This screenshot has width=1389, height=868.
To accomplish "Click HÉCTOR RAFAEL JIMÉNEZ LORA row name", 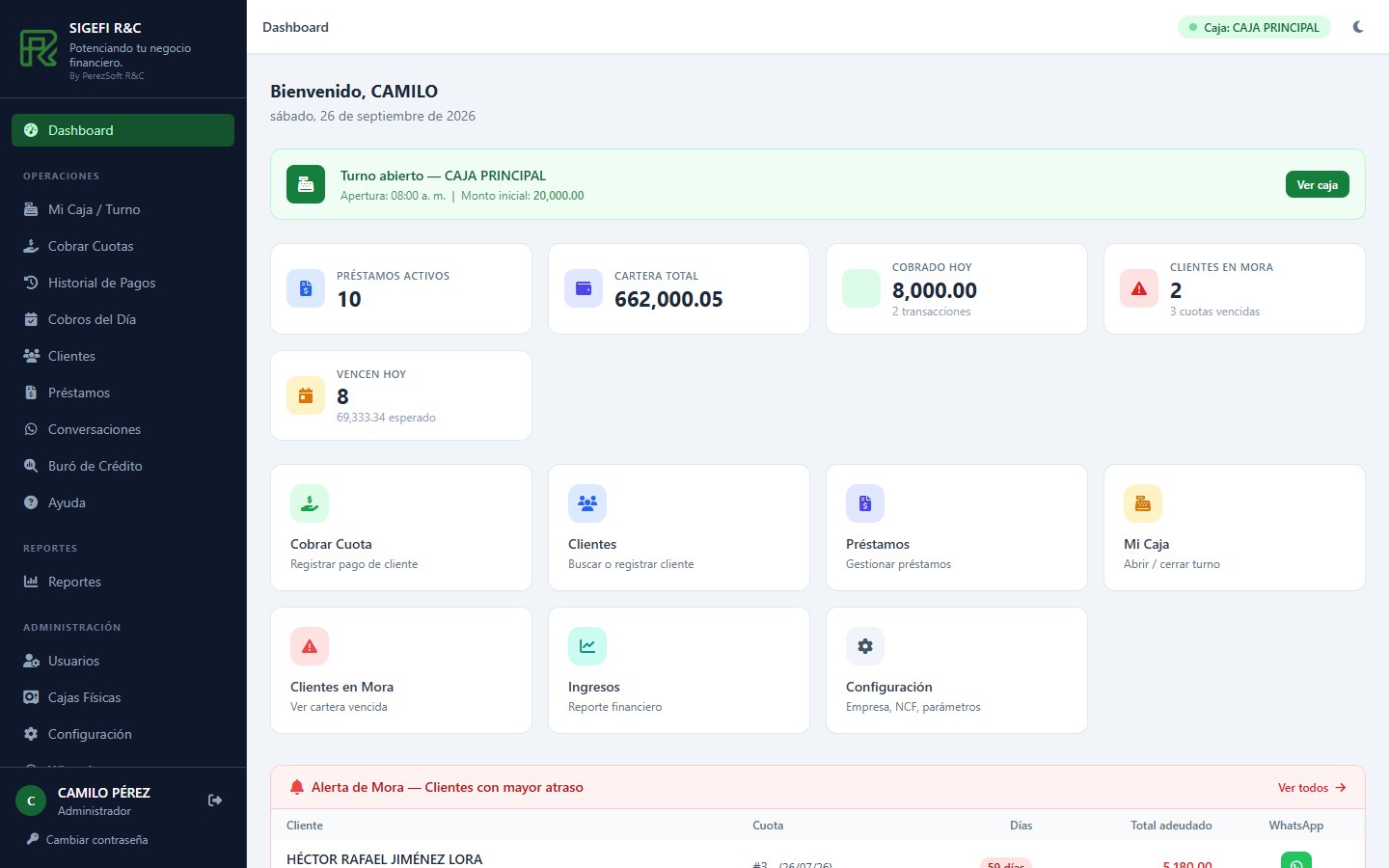I will point(385,859).
